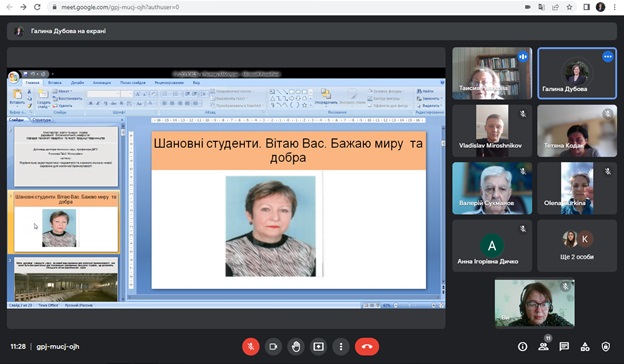Expand the 'Ще 2 особи' participants tile

coord(577,246)
